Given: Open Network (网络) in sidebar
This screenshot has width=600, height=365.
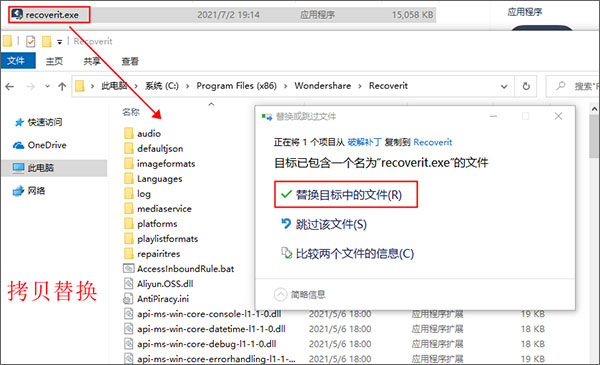Looking at the screenshot, I should coord(29,191).
